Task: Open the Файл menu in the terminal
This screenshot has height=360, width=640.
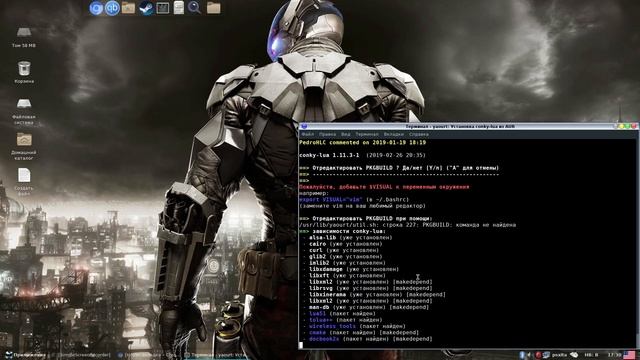Action: [307, 134]
